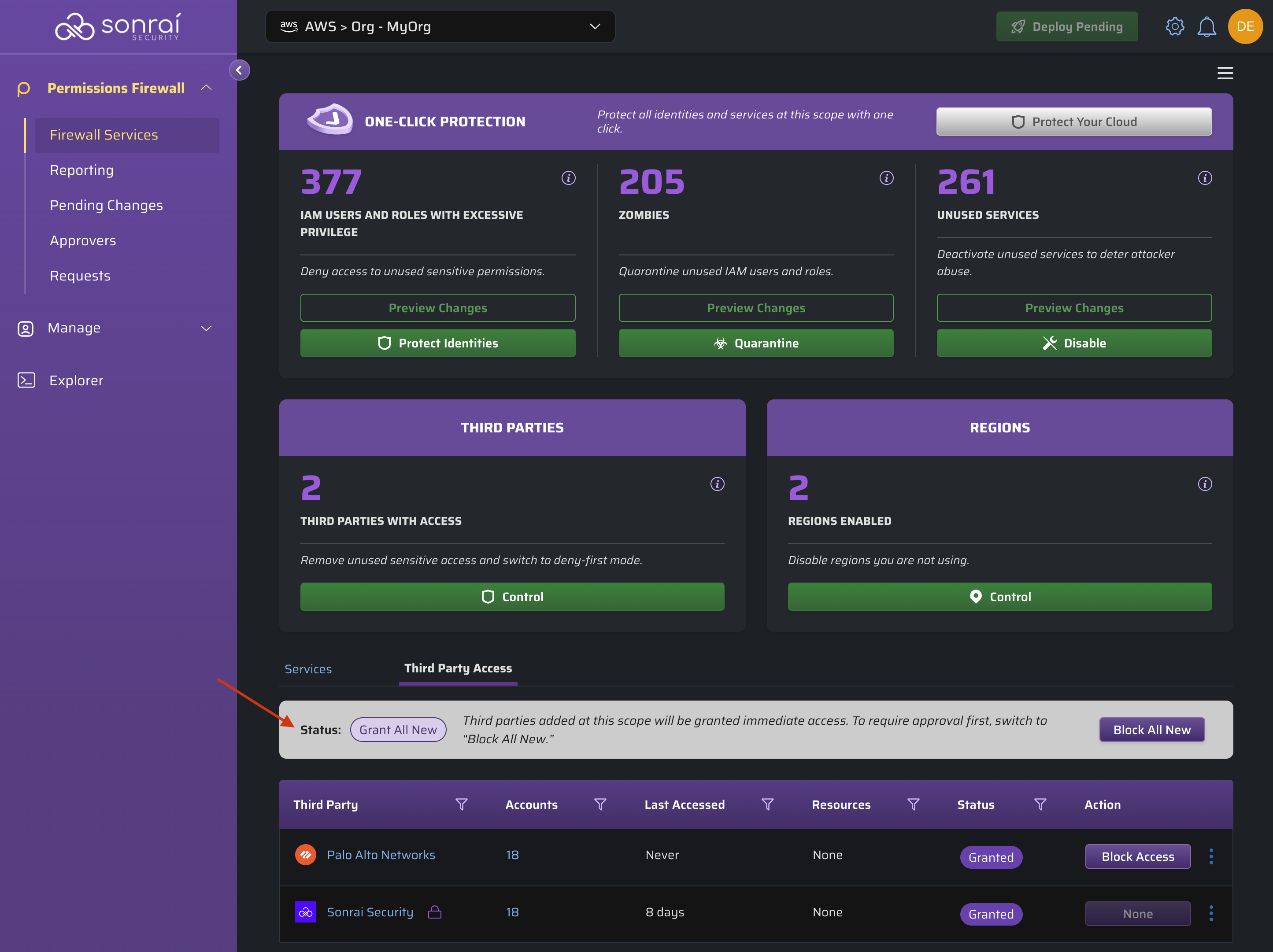Collapse the sidebar with the arrow button

click(x=240, y=70)
